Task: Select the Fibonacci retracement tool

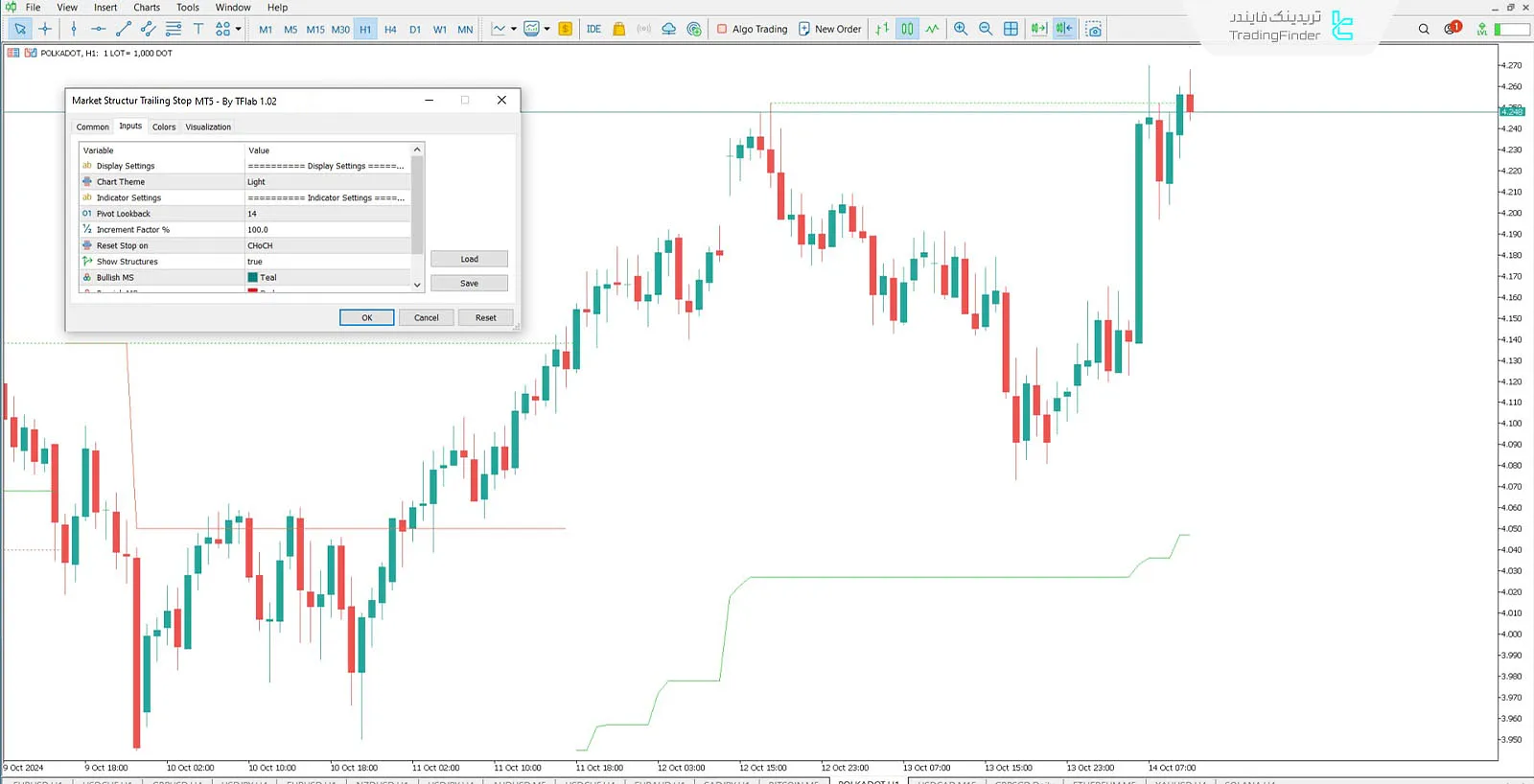Action: pos(174,29)
